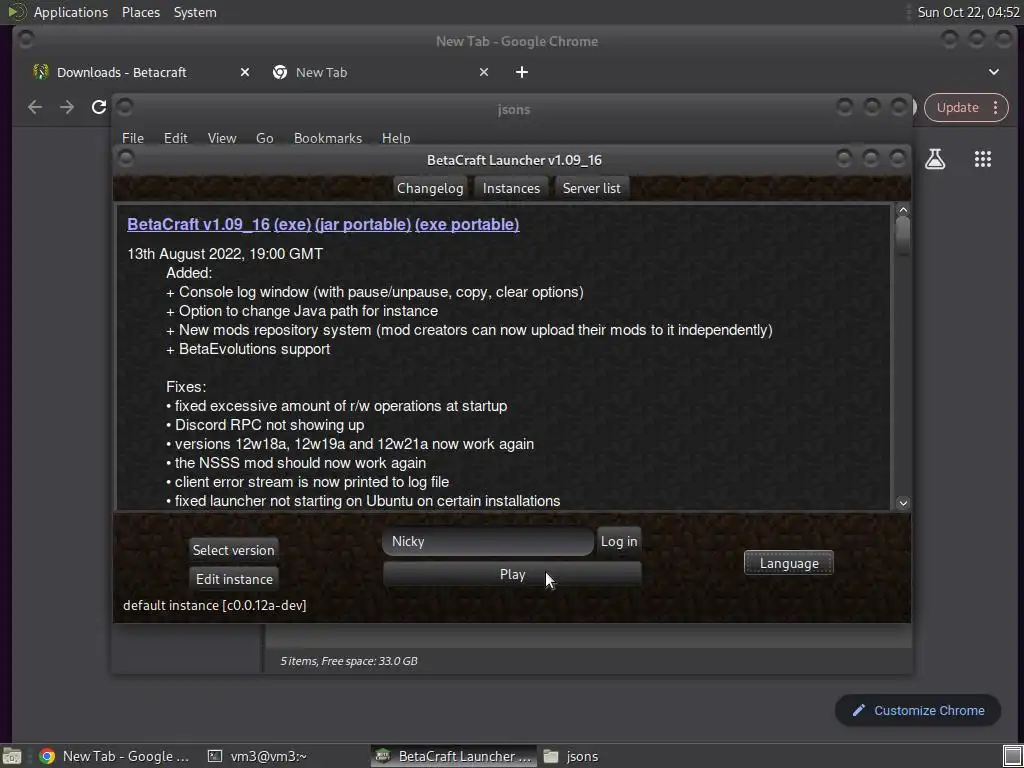The height and width of the screenshot is (768, 1024).
Task: Click the clock showing Sun Oct 22
Action: coord(968,12)
